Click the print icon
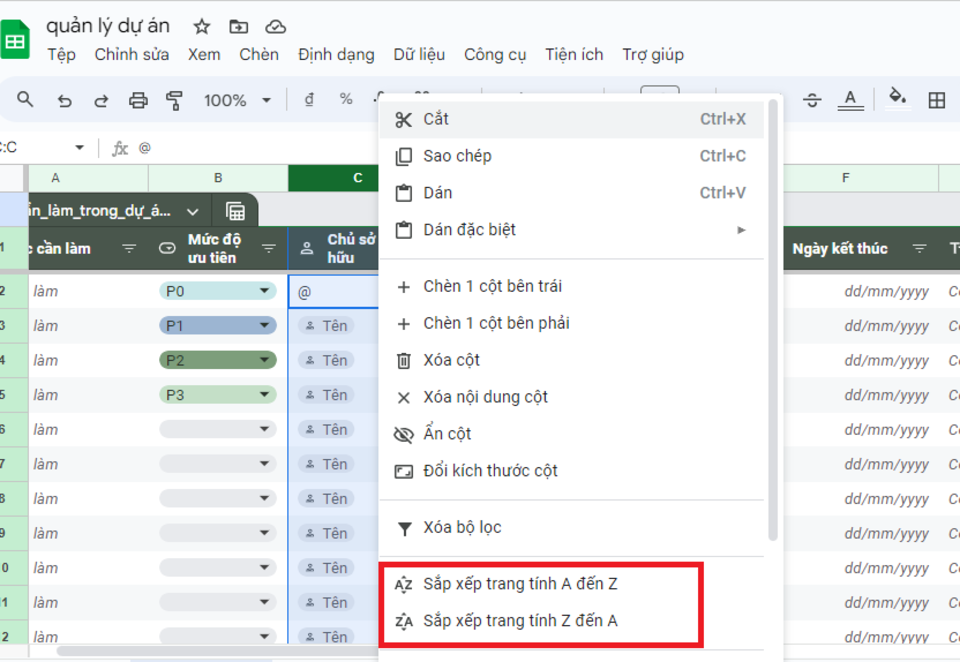 coord(138,100)
